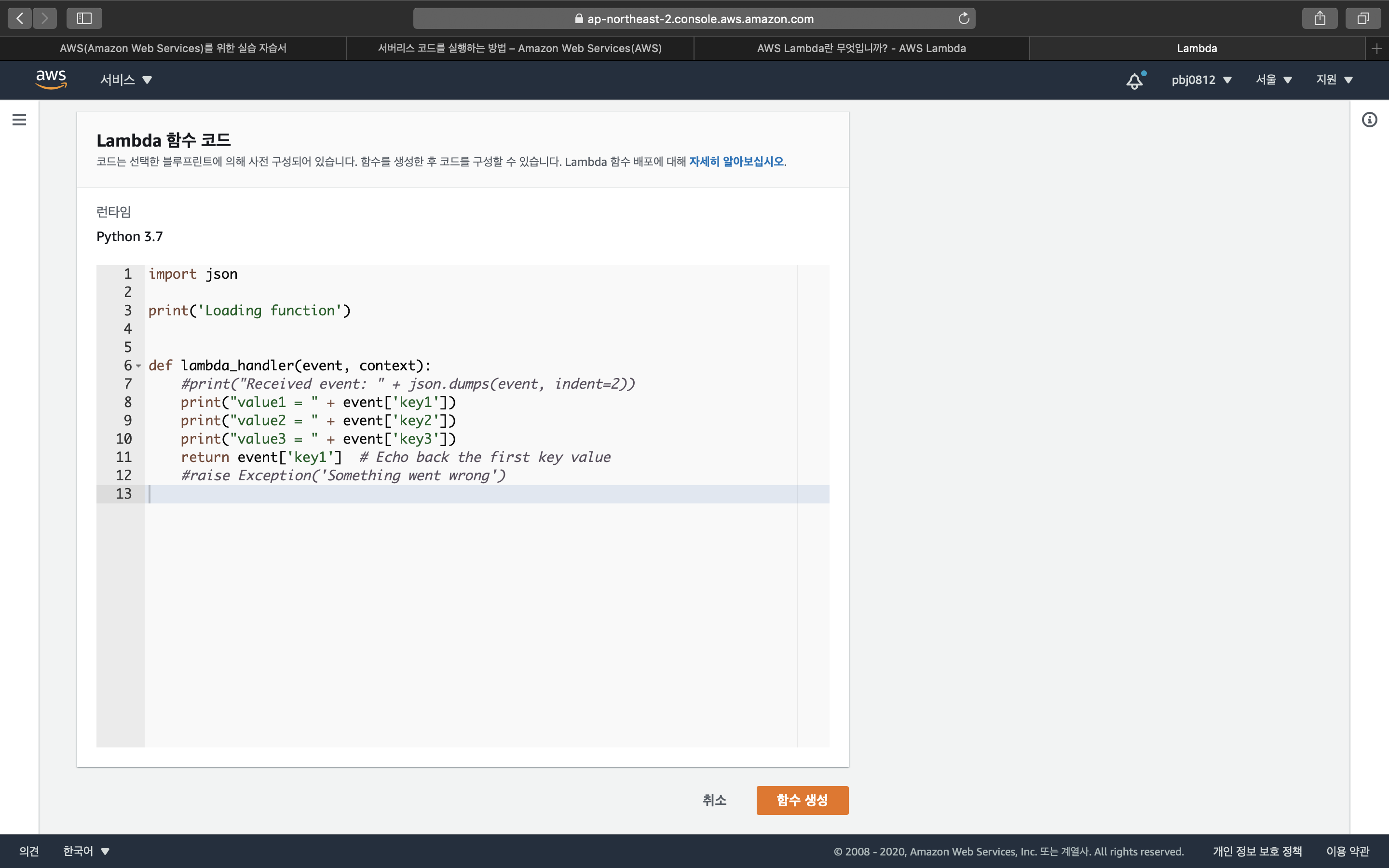Switch to 서버리스 코드를 실행하는 방법 tab

(519, 49)
